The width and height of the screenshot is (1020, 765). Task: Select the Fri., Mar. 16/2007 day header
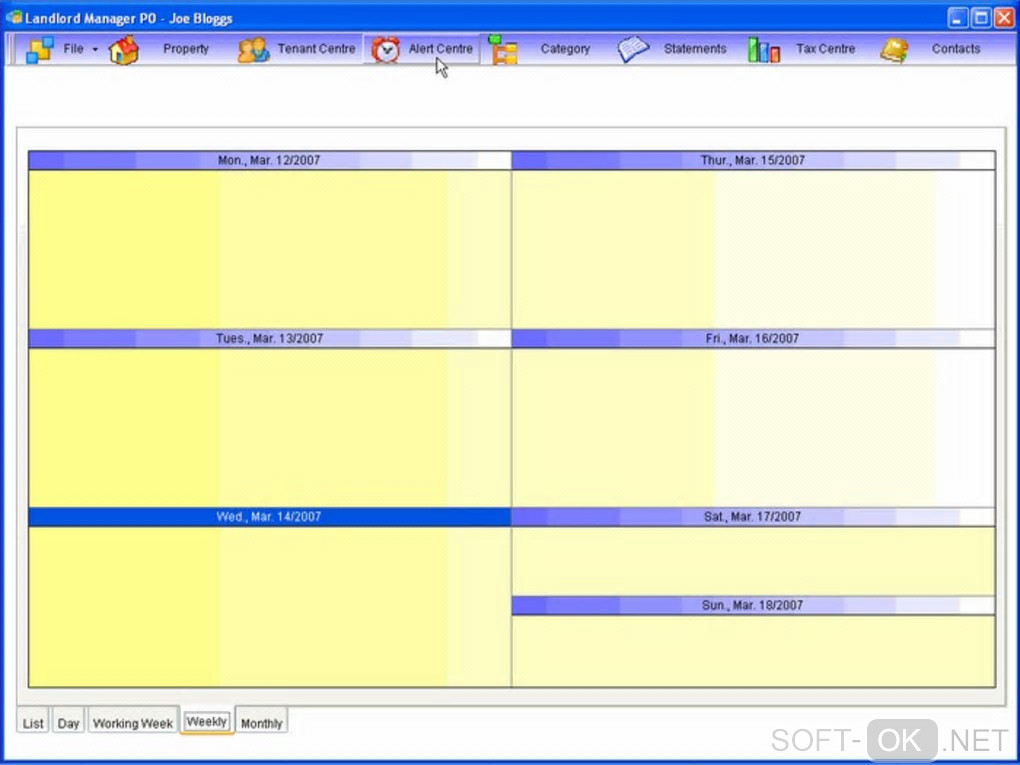(x=753, y=338)
